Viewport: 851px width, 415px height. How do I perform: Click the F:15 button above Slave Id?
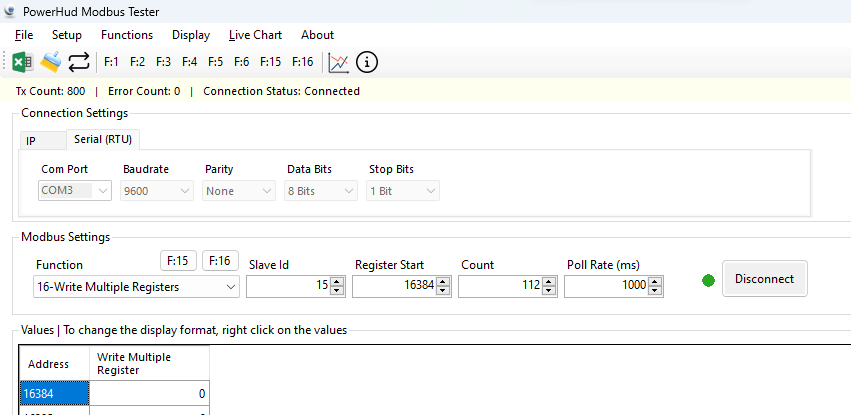point(177,261)
